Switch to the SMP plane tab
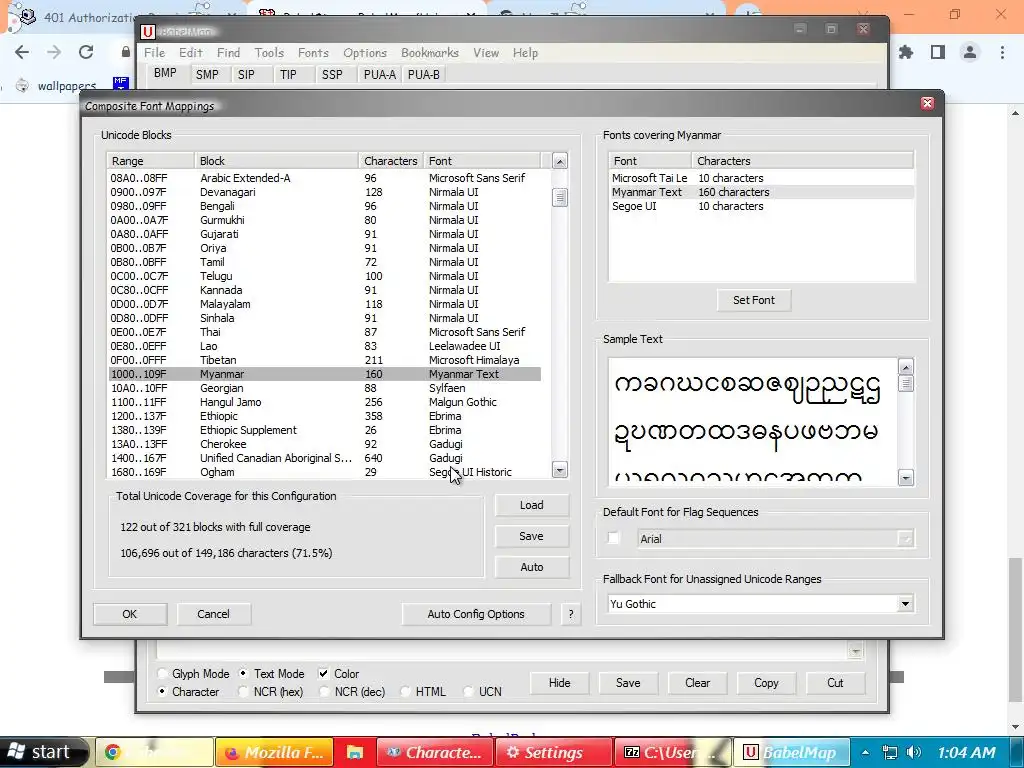 [207, 74]
